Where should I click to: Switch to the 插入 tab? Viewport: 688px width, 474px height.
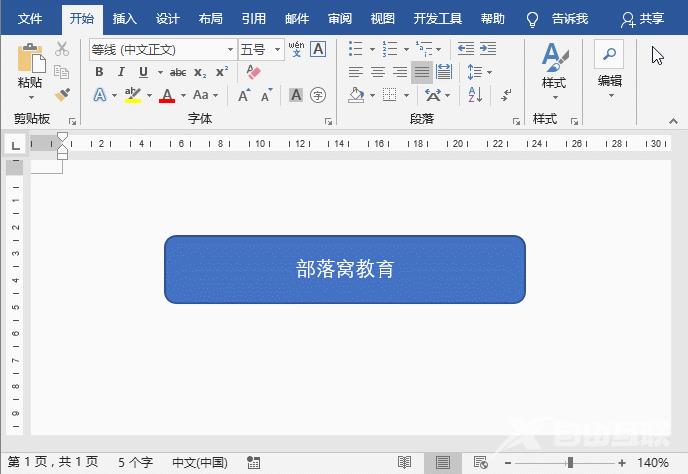(125, 18)
